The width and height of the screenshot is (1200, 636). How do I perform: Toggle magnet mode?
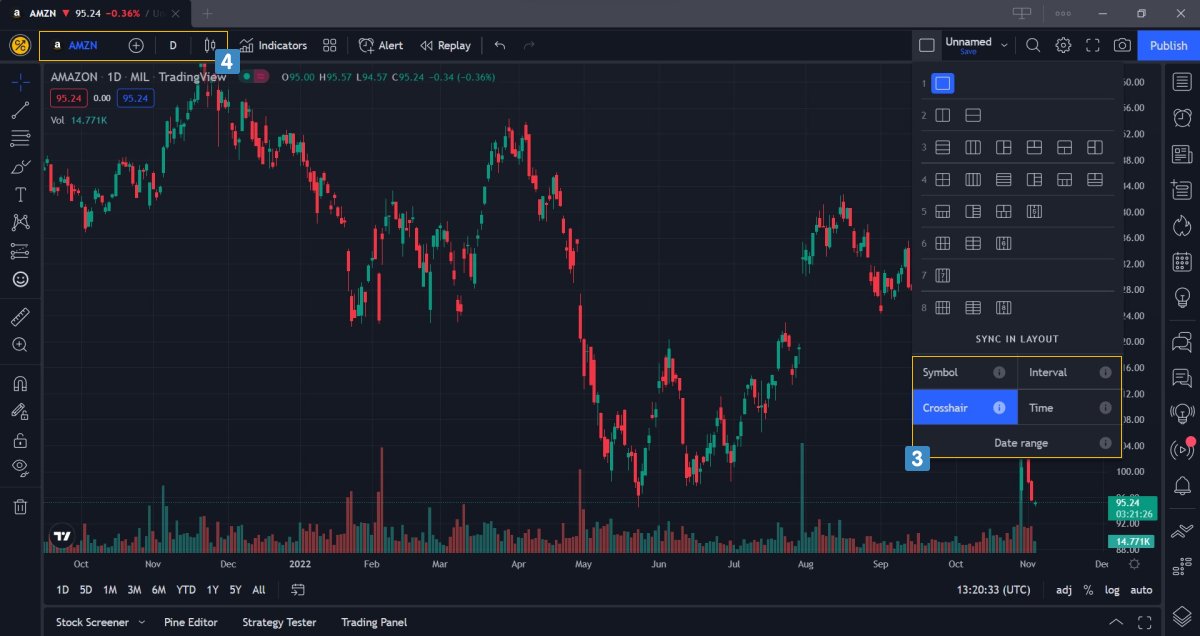pos(20,383)
